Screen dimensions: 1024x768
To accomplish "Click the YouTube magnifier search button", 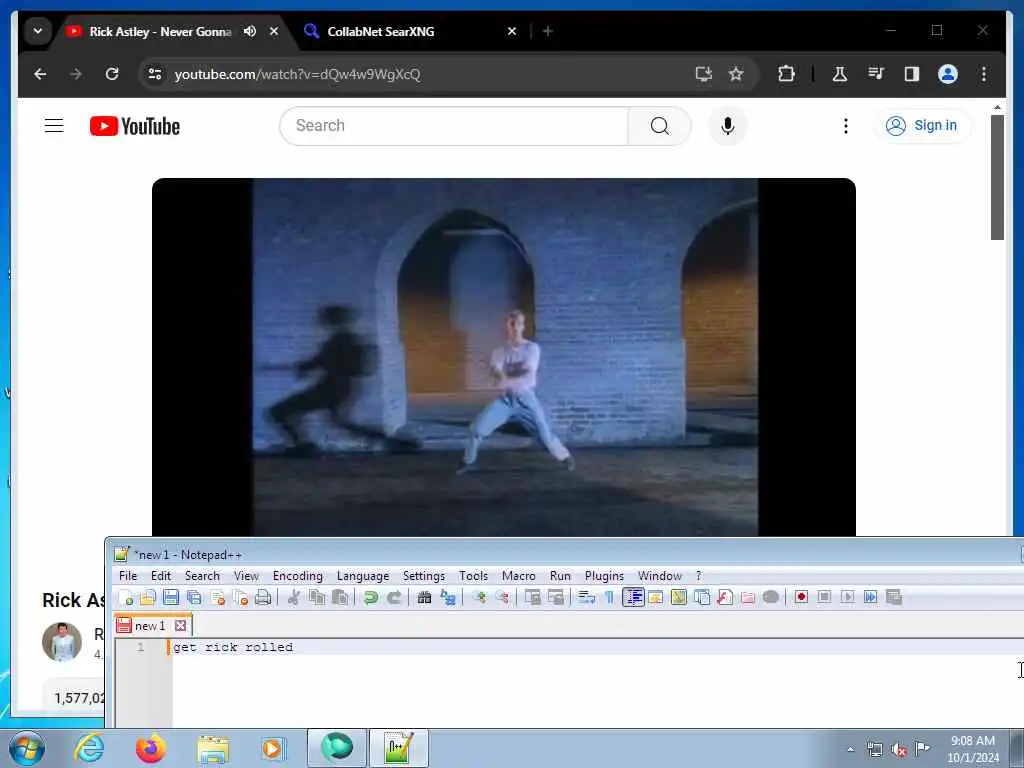I will click(660, 125).
